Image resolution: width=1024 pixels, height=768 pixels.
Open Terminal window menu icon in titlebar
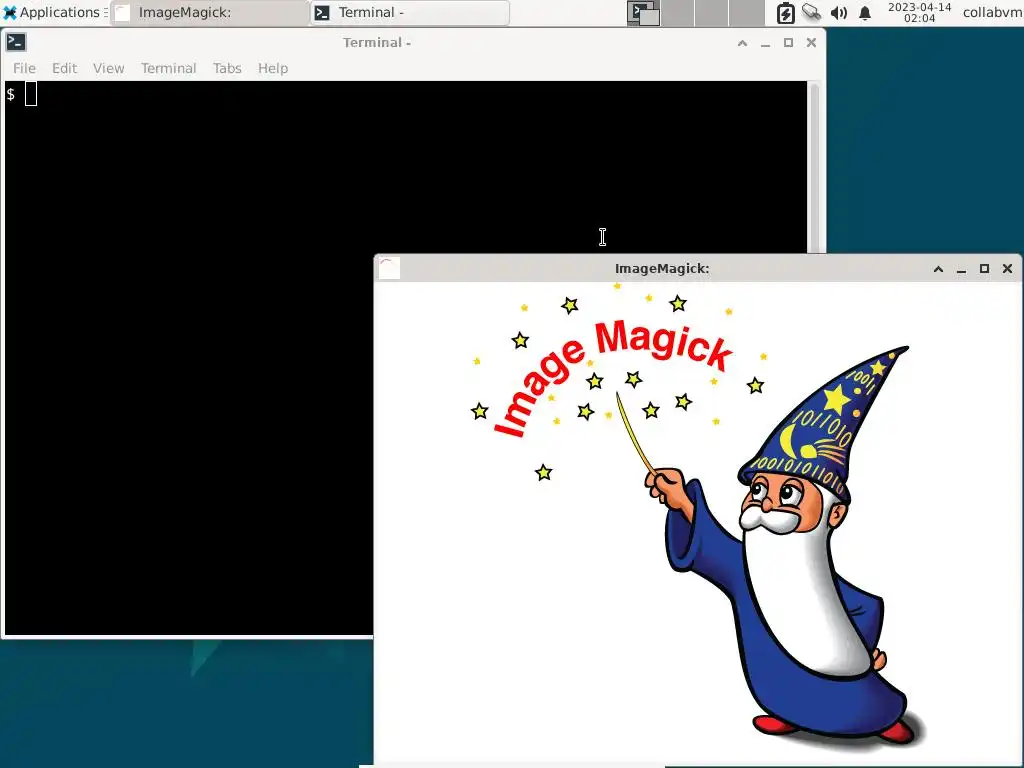[x=16, y=42]
